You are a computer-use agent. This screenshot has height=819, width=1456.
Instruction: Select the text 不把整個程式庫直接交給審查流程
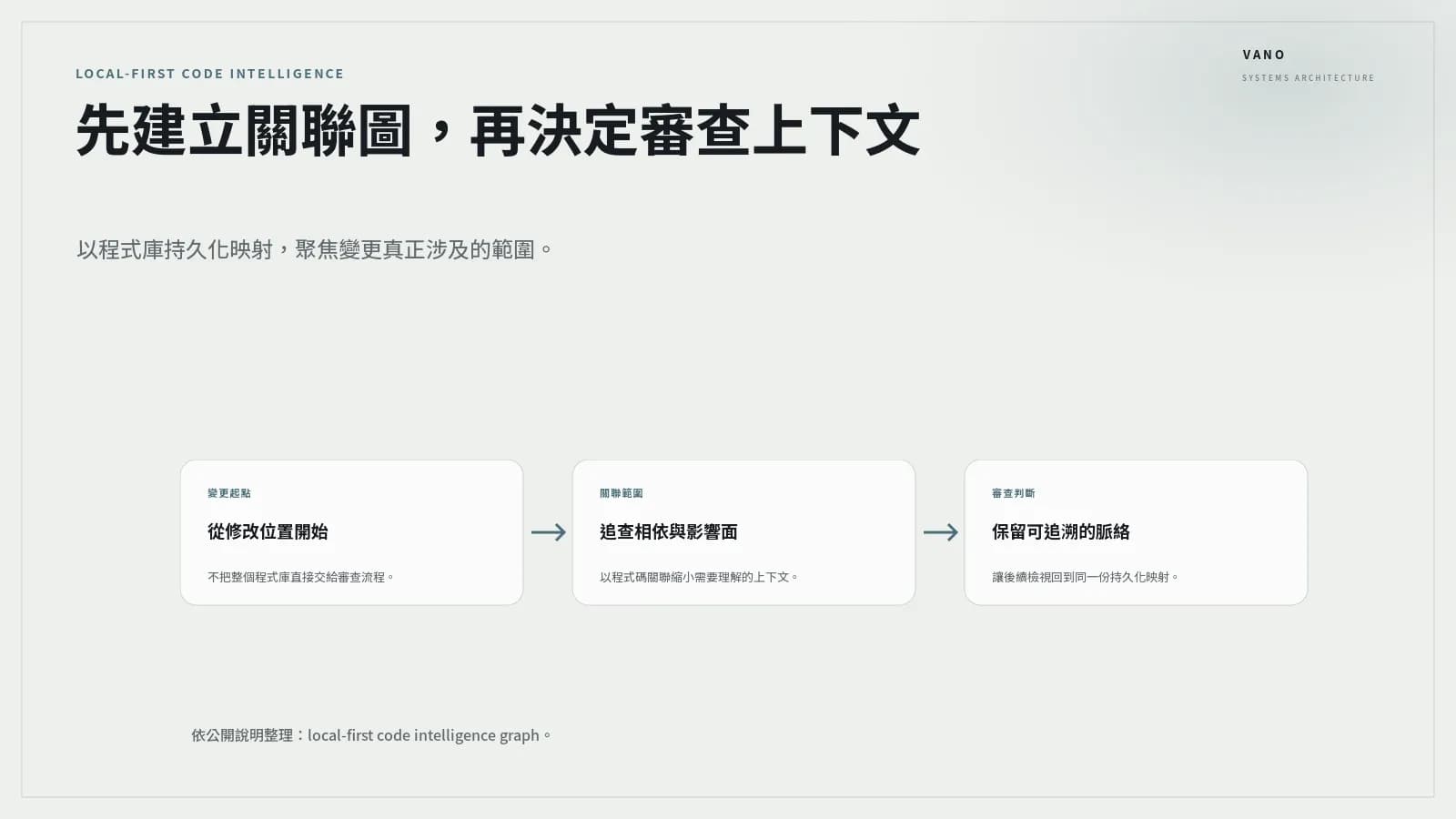[300, 577]
